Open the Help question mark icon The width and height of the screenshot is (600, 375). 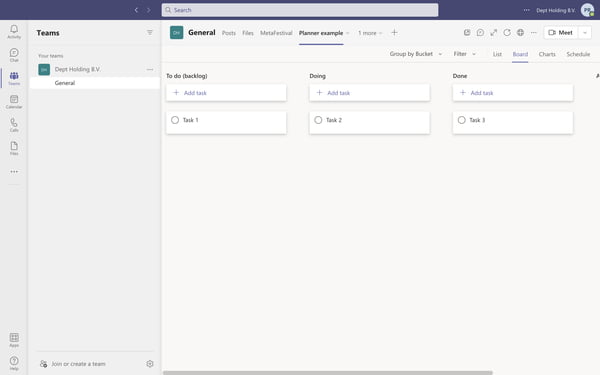[x=14, y=363]
